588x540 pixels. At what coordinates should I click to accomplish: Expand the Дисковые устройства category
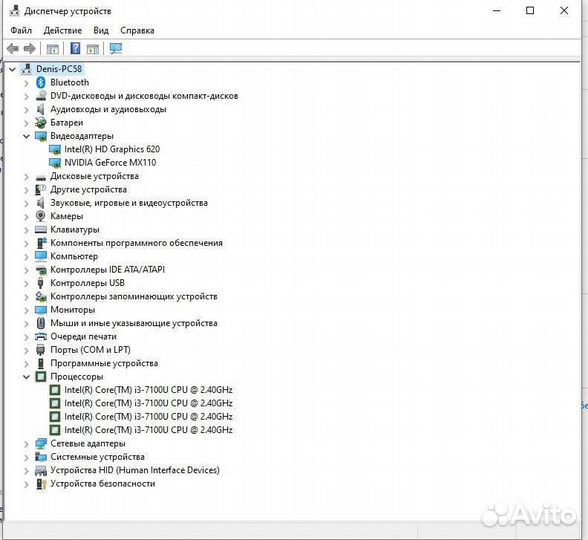click(x=26, y=176)
